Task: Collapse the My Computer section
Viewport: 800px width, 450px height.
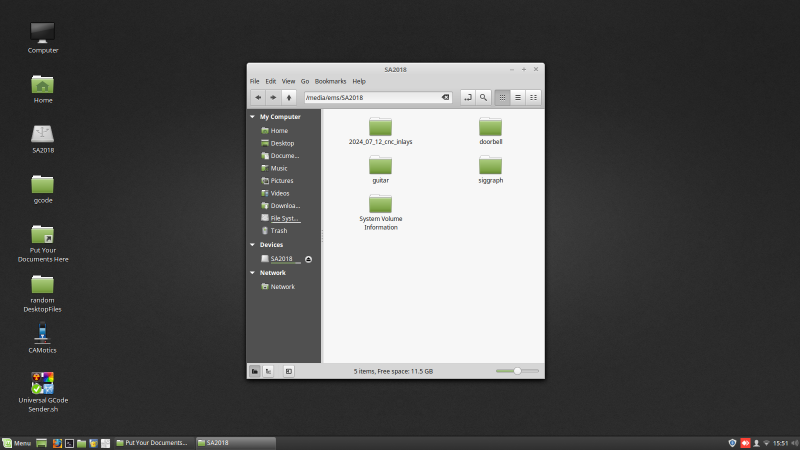Action: (x=253, y=117)
